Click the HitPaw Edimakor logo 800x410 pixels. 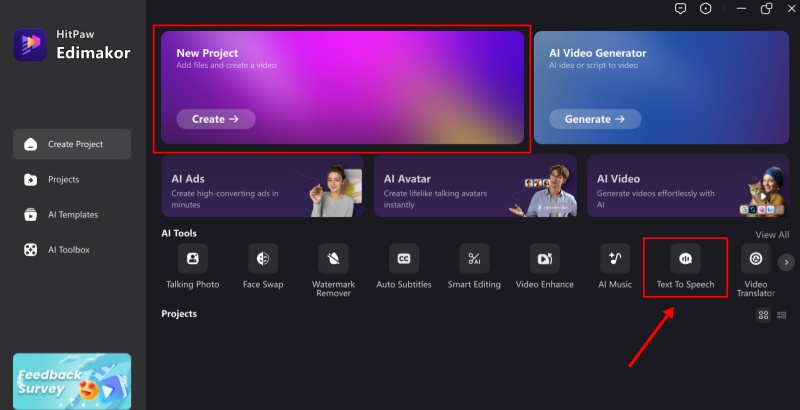30,44
